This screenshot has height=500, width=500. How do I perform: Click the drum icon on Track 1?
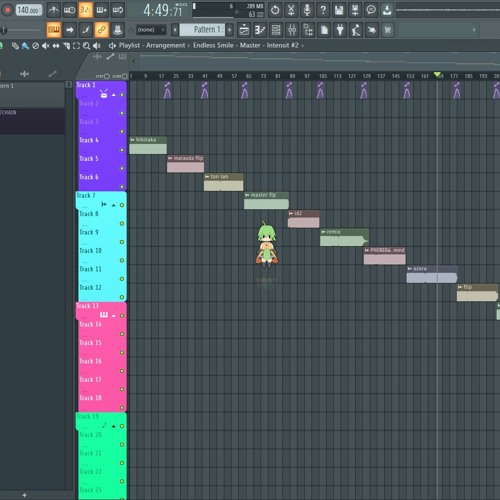104,94
